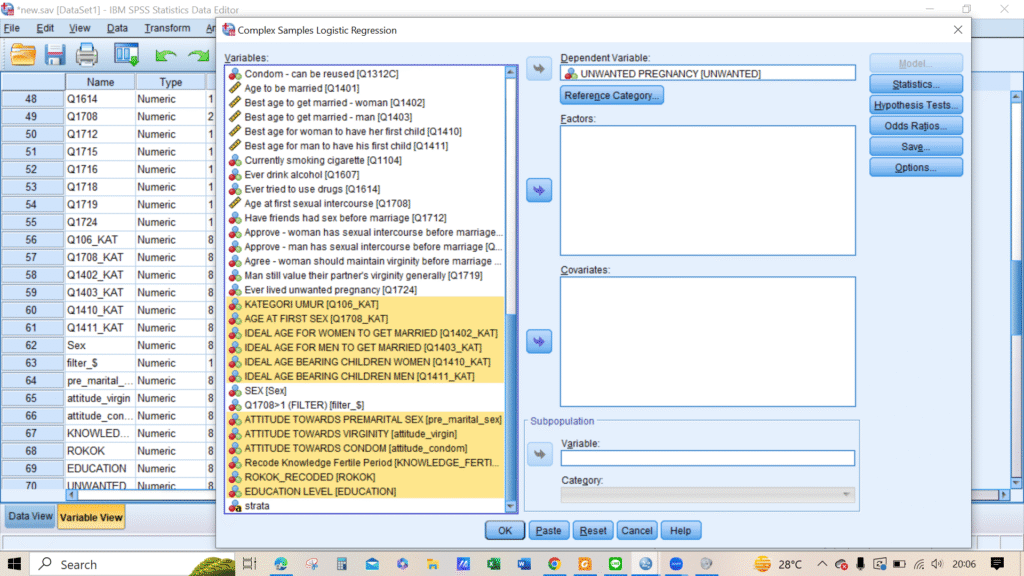Switch to the Data View tab
This screenshot has height=576, width=1024.
click(30, 517)
